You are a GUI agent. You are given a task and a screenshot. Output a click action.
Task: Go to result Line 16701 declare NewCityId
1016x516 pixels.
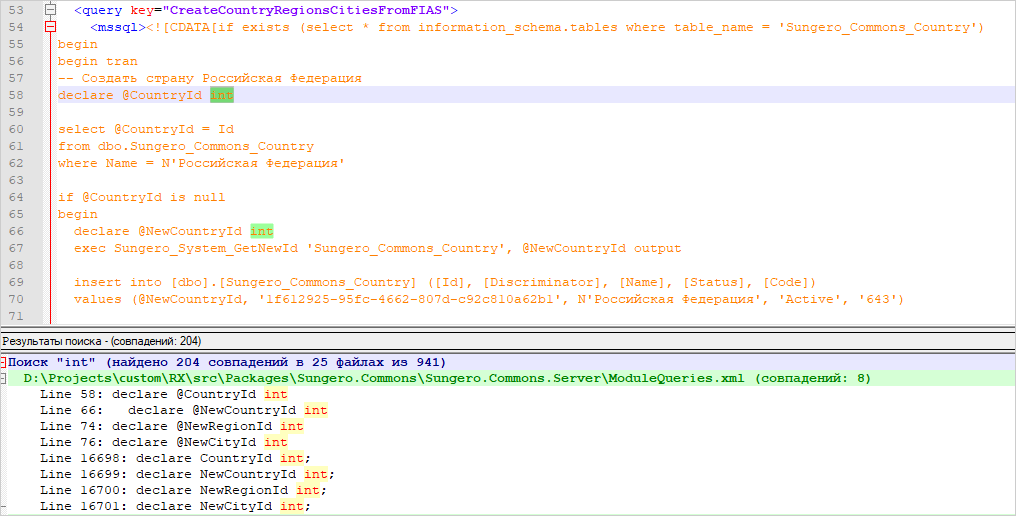(x=175, y=506)
